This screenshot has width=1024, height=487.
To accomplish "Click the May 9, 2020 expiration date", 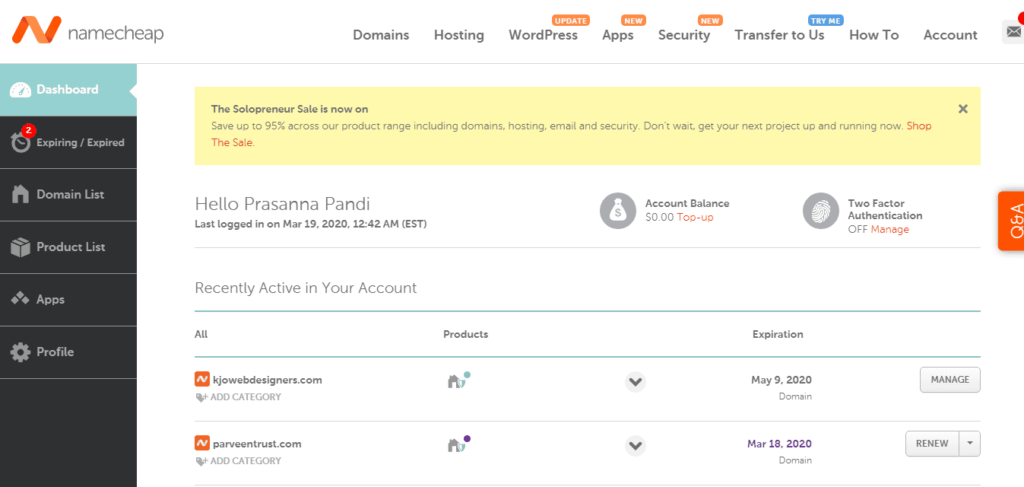I will pyautogui.click(x=781, y=380).
